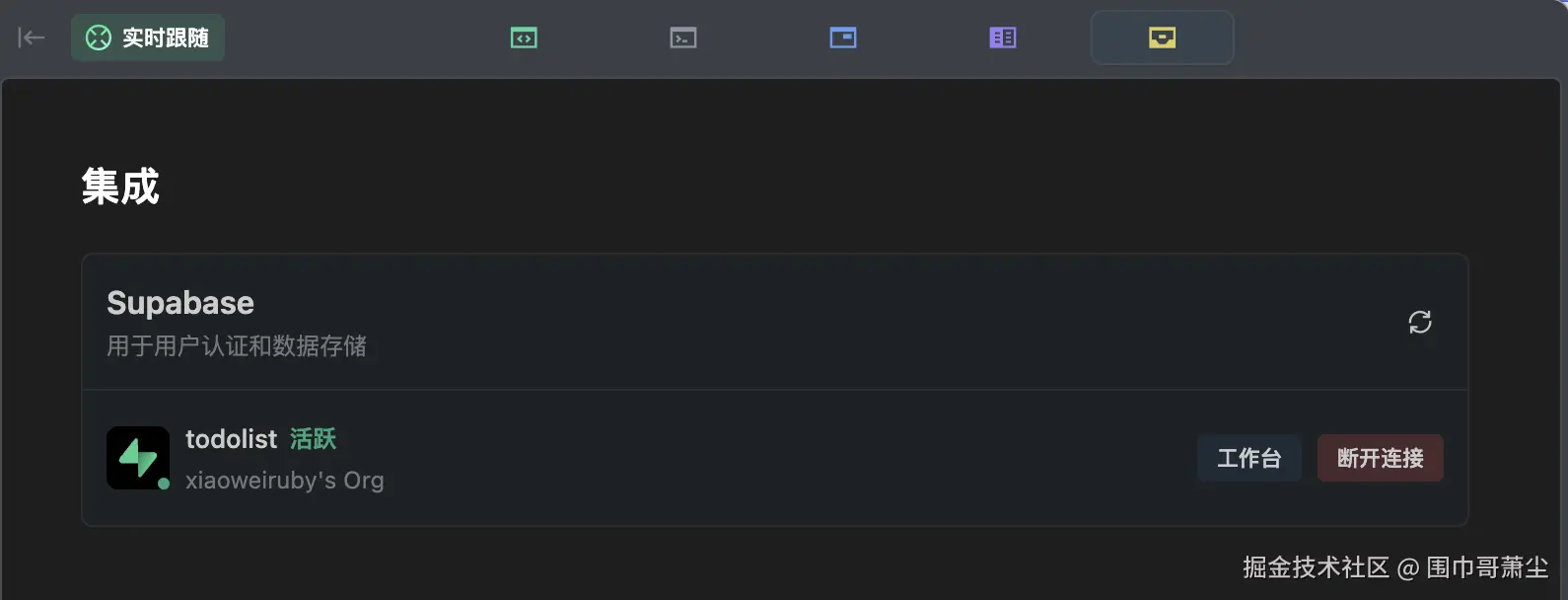This screenshot has width=1568, height=600.
Task: Select the purple document view icon
Action: point(1003,37)
